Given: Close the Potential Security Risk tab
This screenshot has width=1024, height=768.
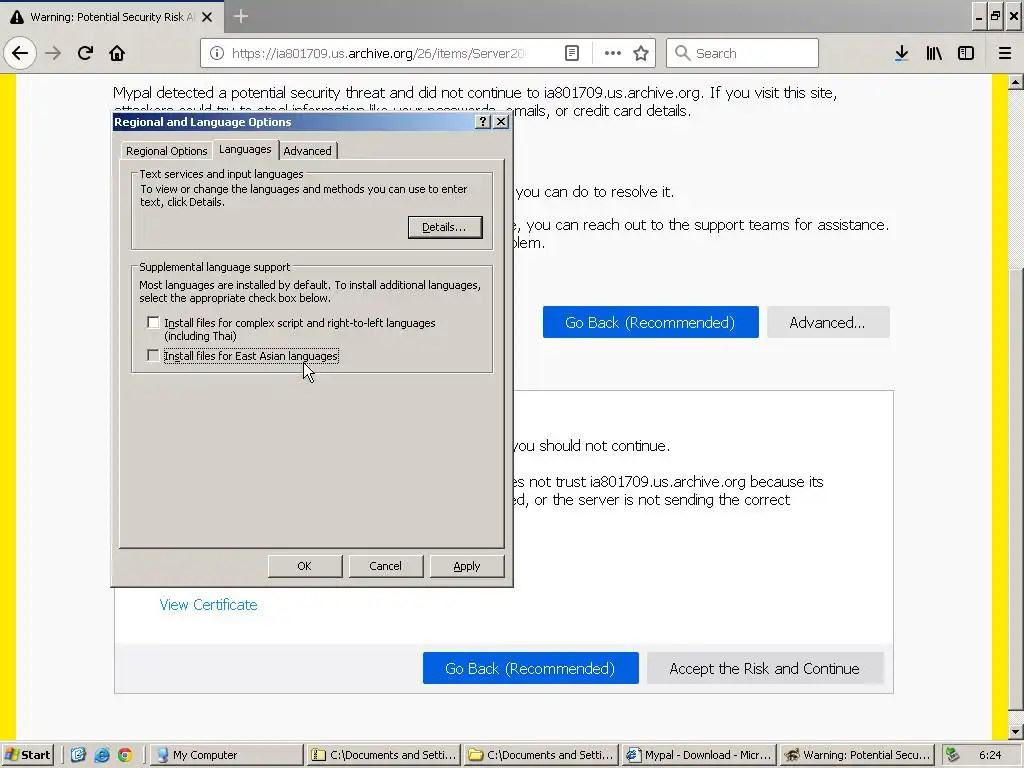Looking at the screenshot, I should point(207,17).
